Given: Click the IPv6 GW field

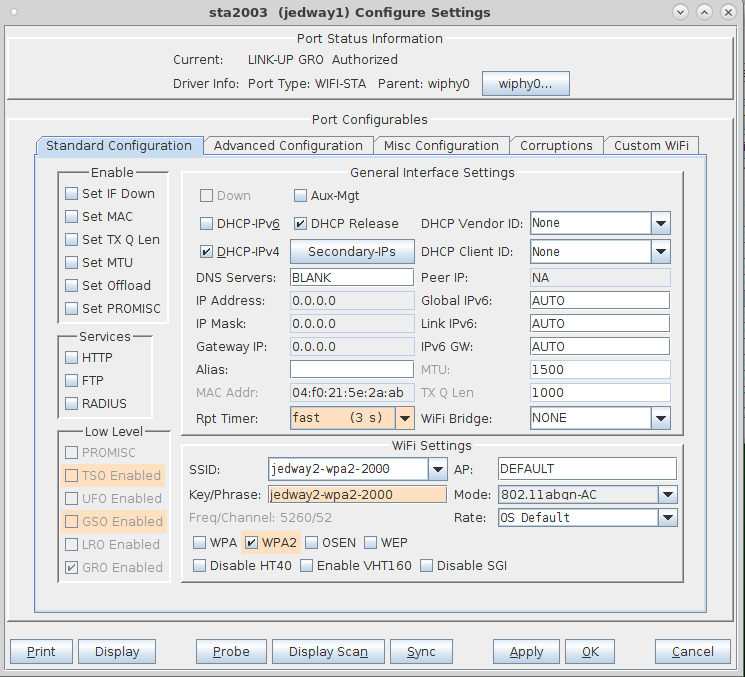Looking at the screenshot, I should (600, 346).
